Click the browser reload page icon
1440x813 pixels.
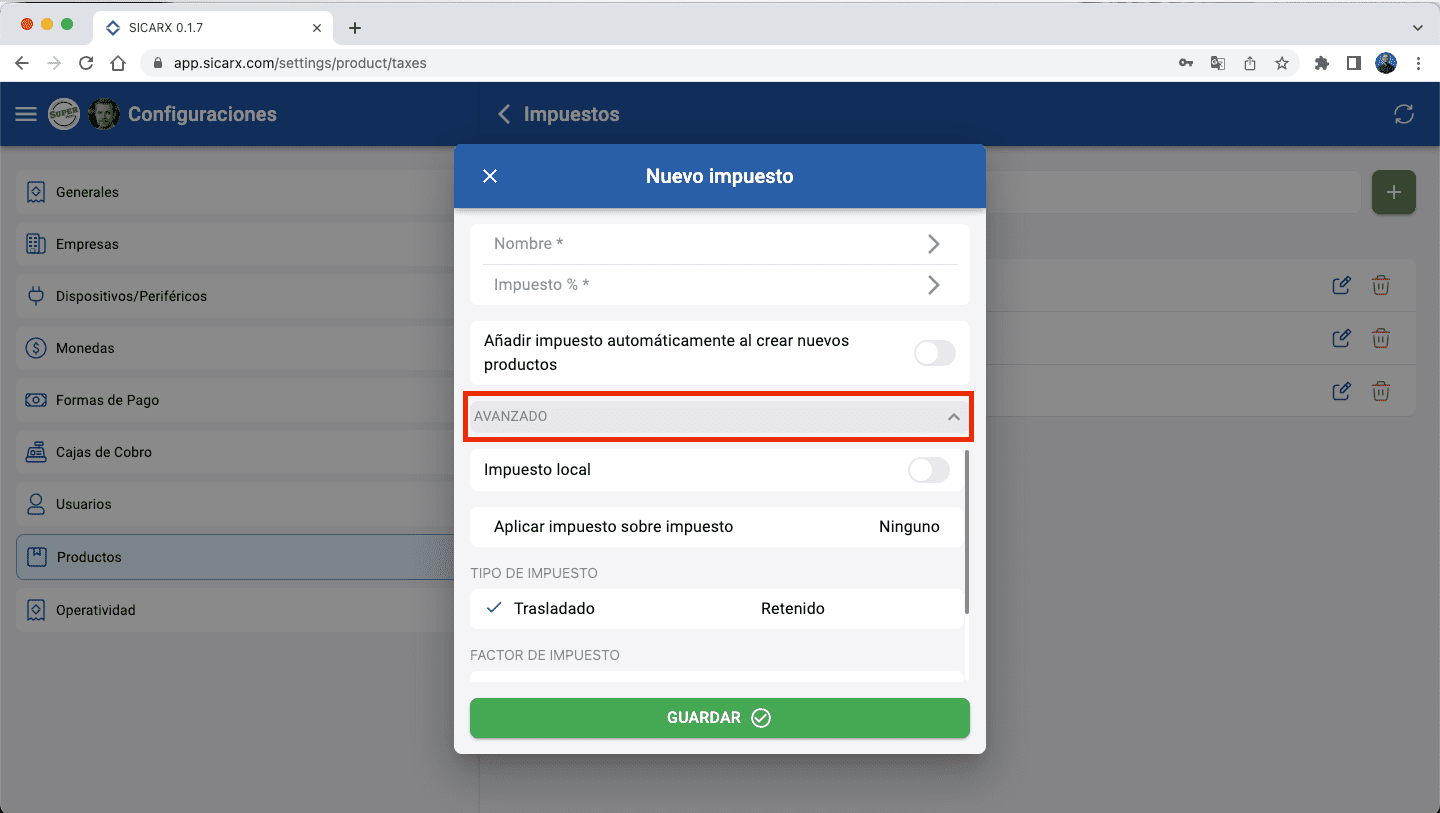click(86, 63)
